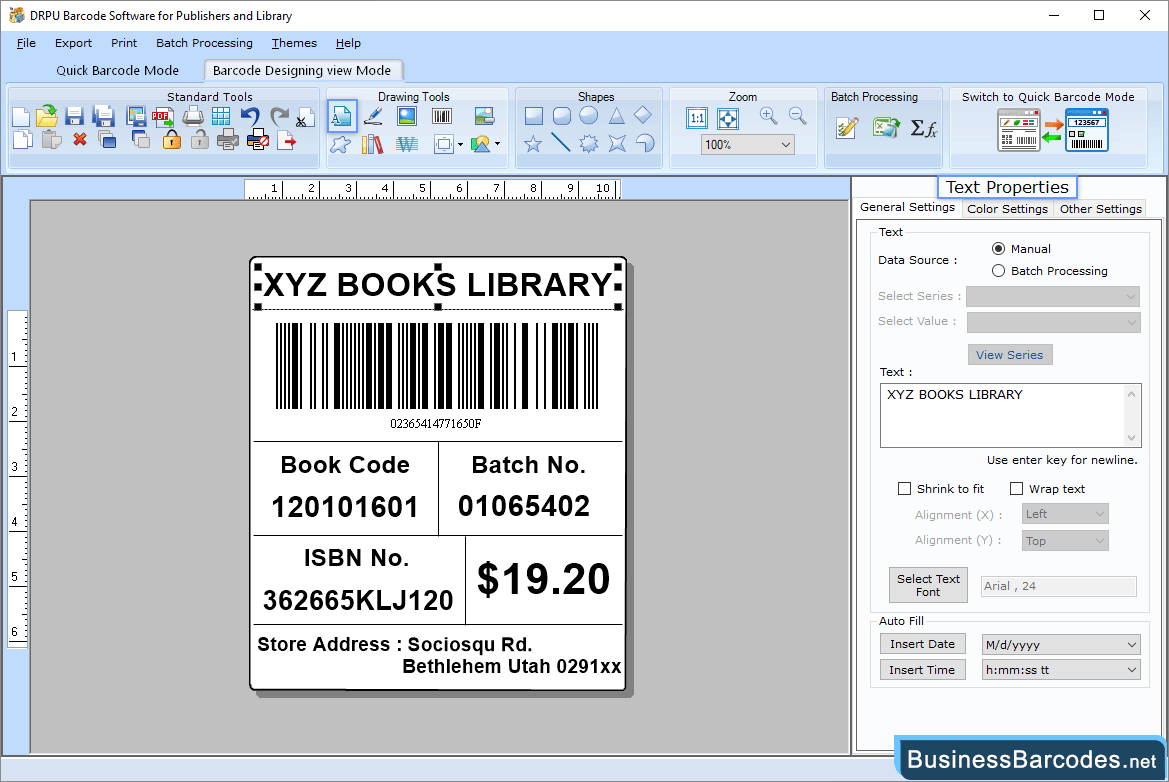Image resolution: width=1169 pixels, height=782 pixels.
Task: Open the Select Value dropdown
Action: tap(1053, 322)
